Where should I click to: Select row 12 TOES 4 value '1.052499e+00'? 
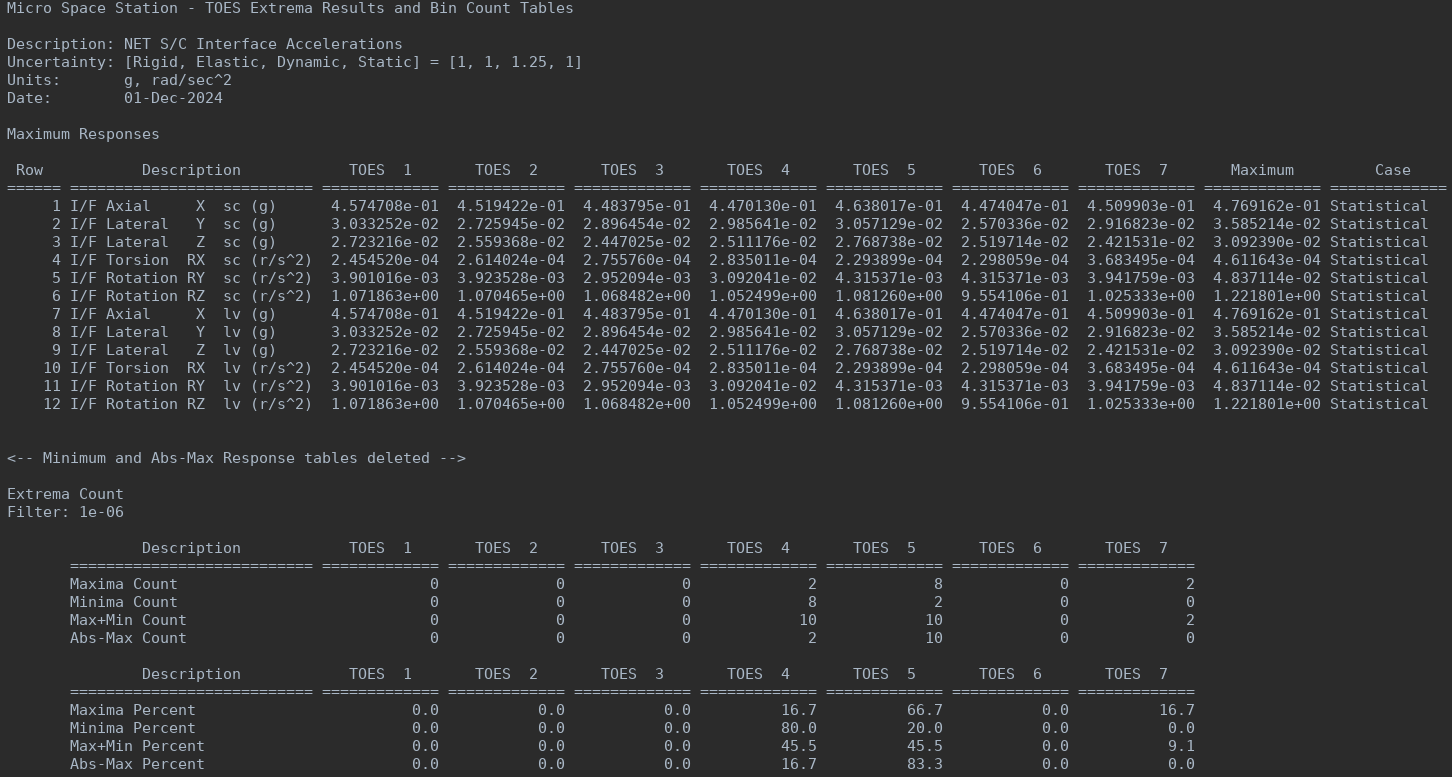point(763,404)
